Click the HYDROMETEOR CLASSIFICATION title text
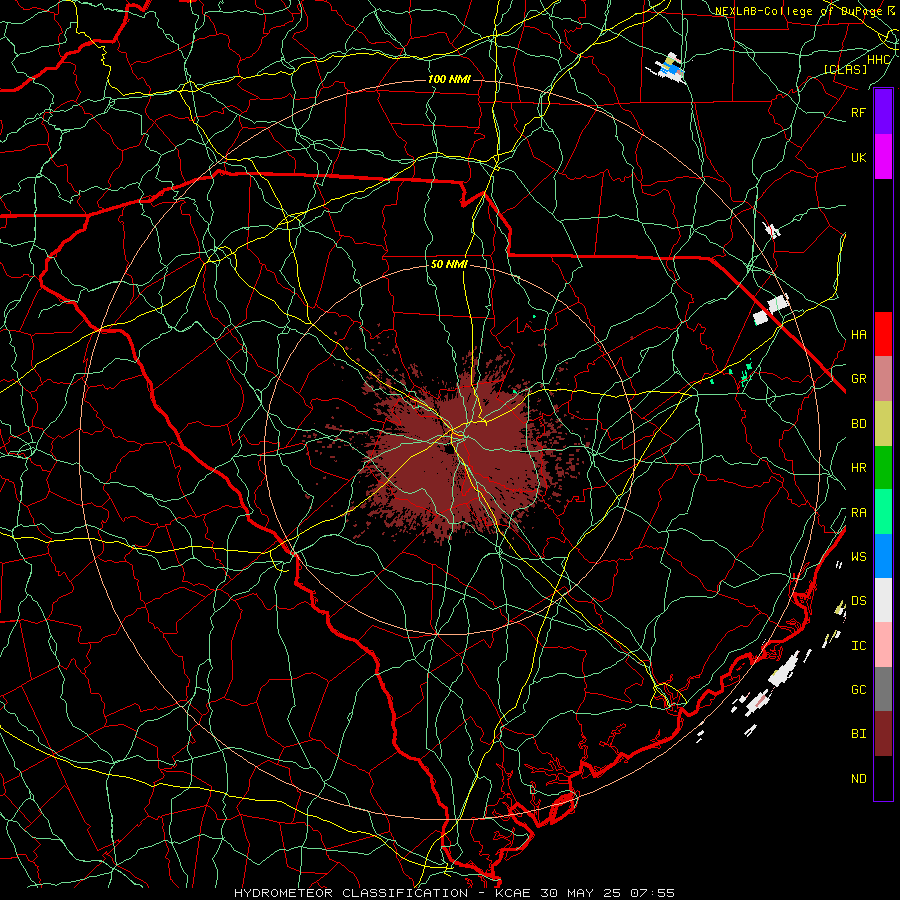This screenshot has height=900, width=900. pyautogui.click(x=351, y=893)
